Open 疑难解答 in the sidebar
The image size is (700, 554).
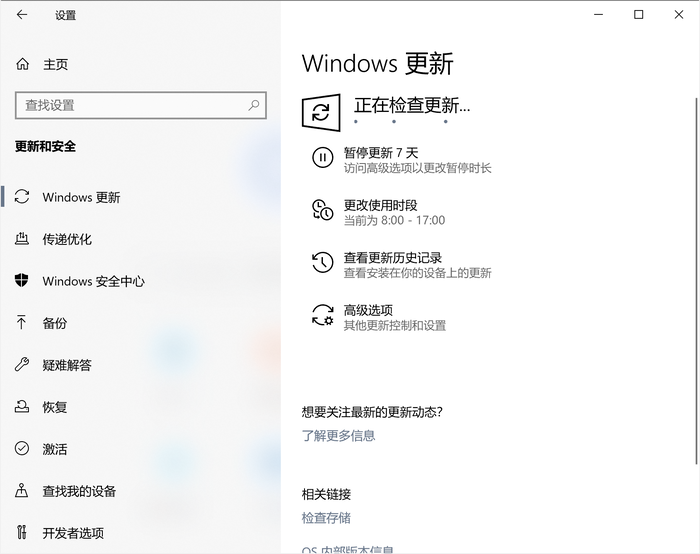click(67, 365)
